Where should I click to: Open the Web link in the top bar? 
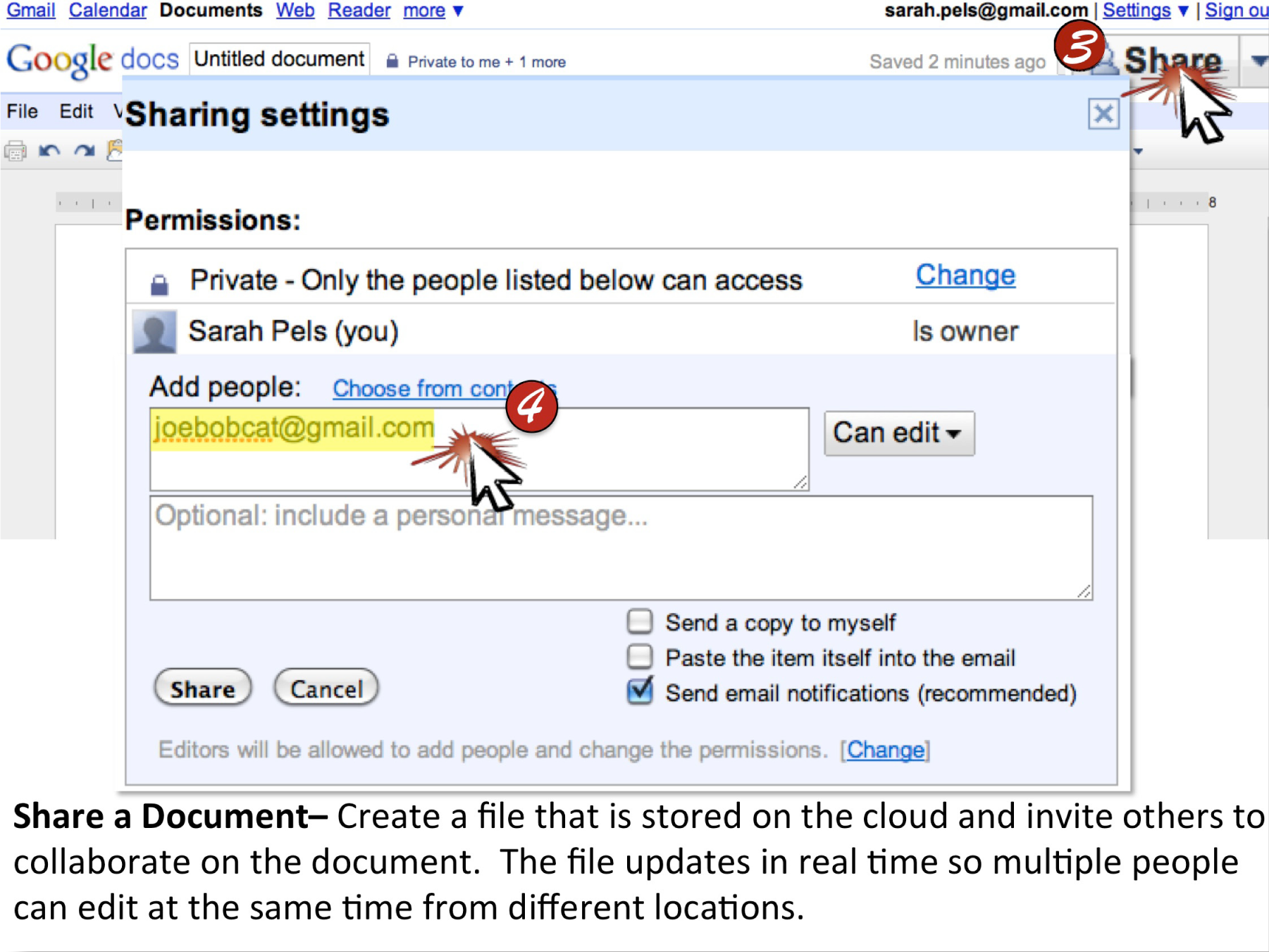pos(295,10)
